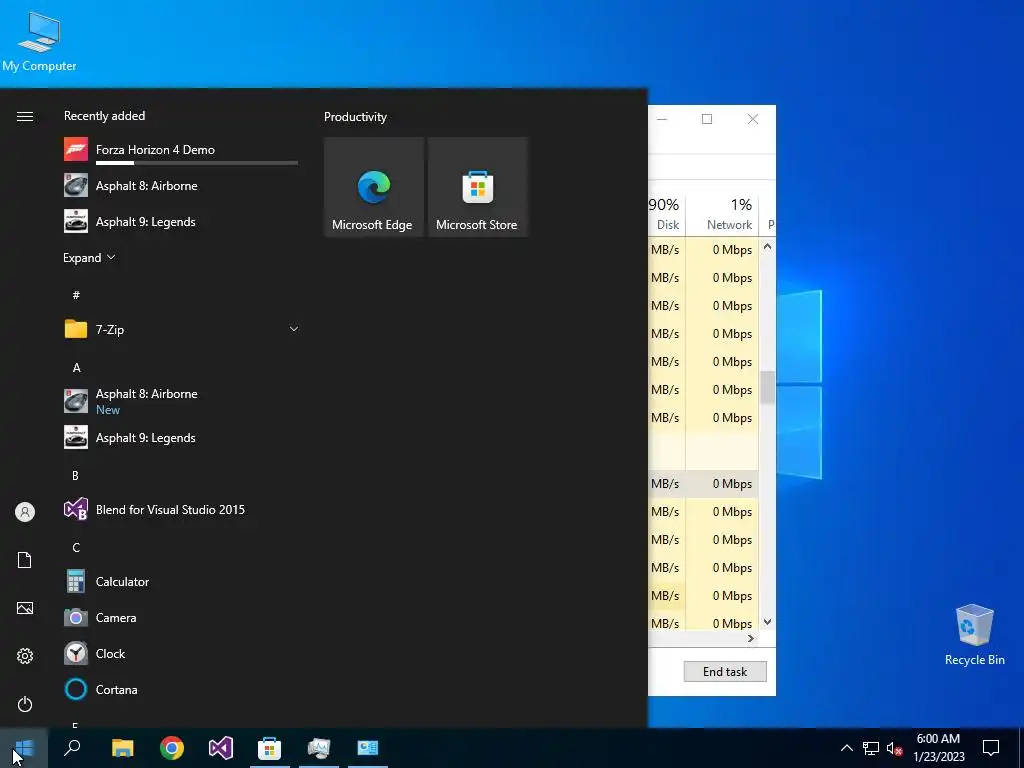Screen dimensions: 1024x768
Task: Open the Microsoft Store tile
Action: pyautogui.click(x=477, y=187)
